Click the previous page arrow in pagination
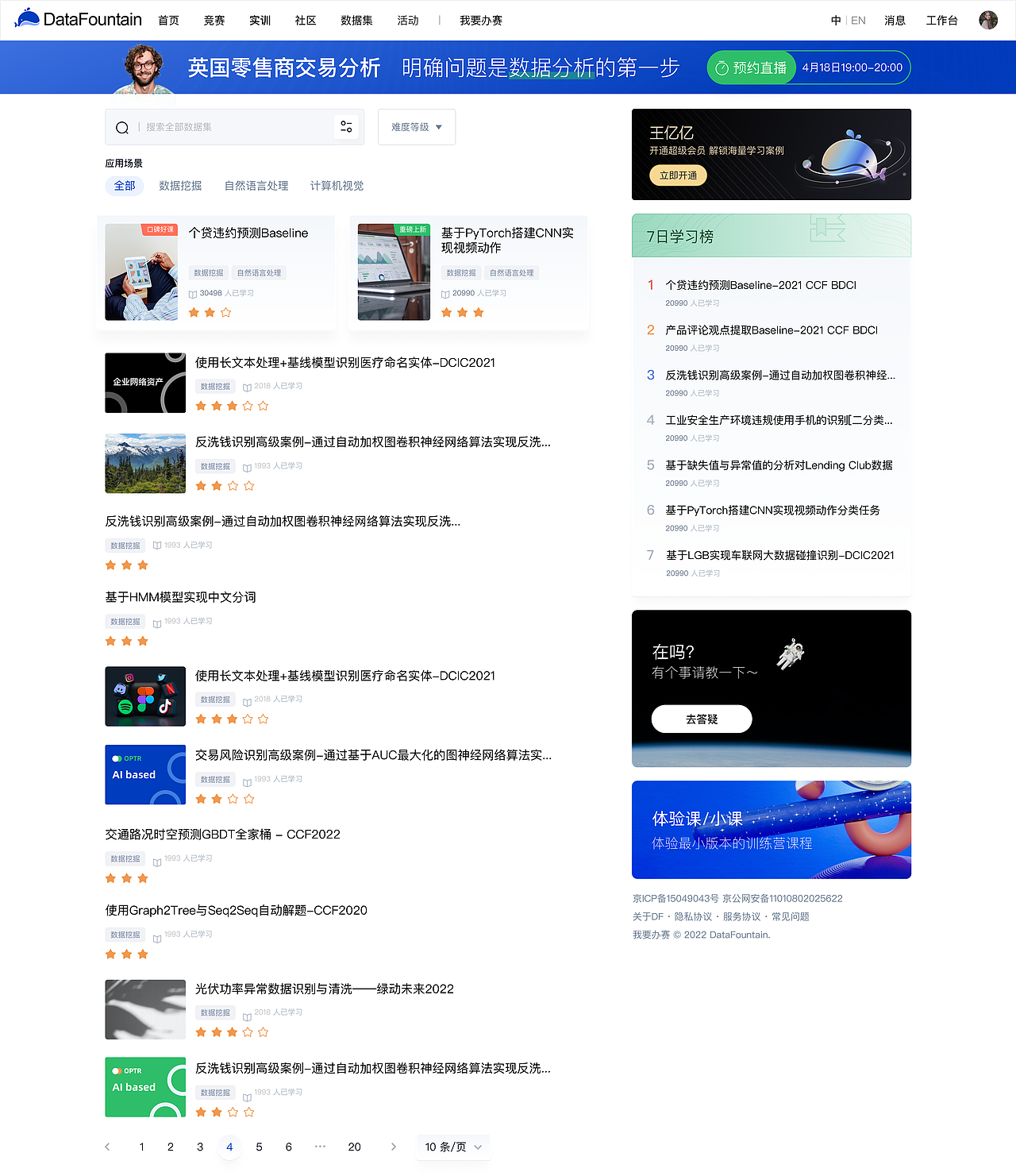 tap(107, 1147)
